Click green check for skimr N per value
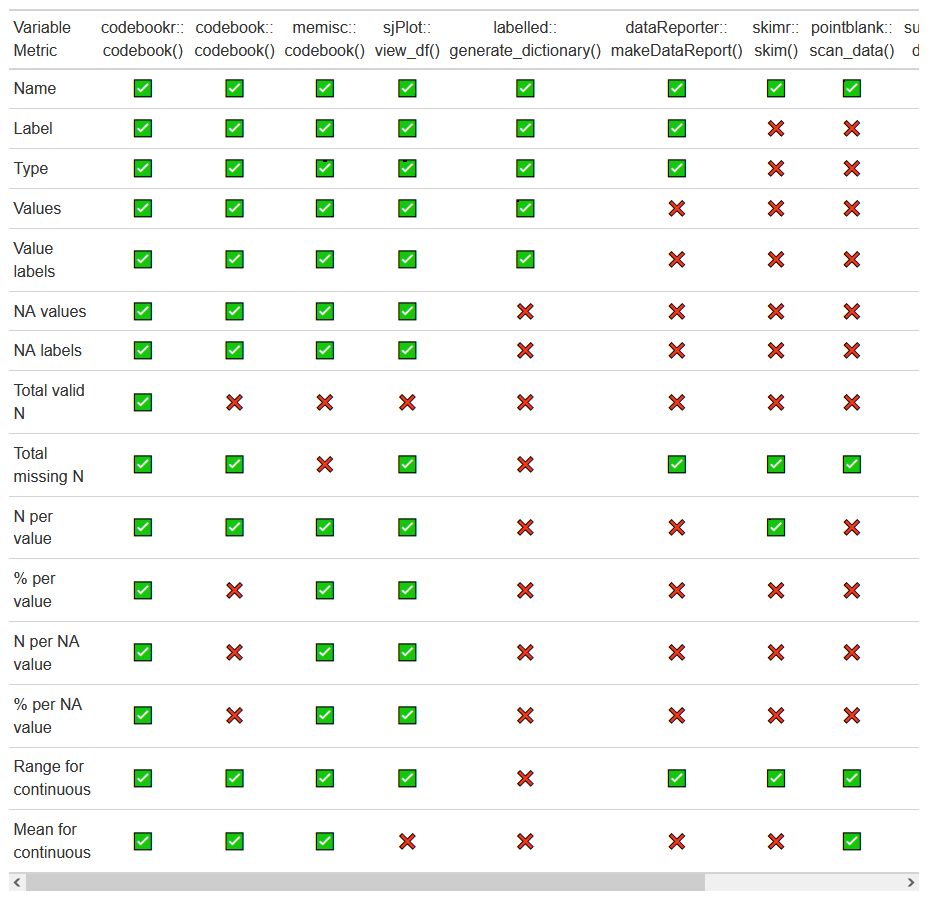 (775, 527)
